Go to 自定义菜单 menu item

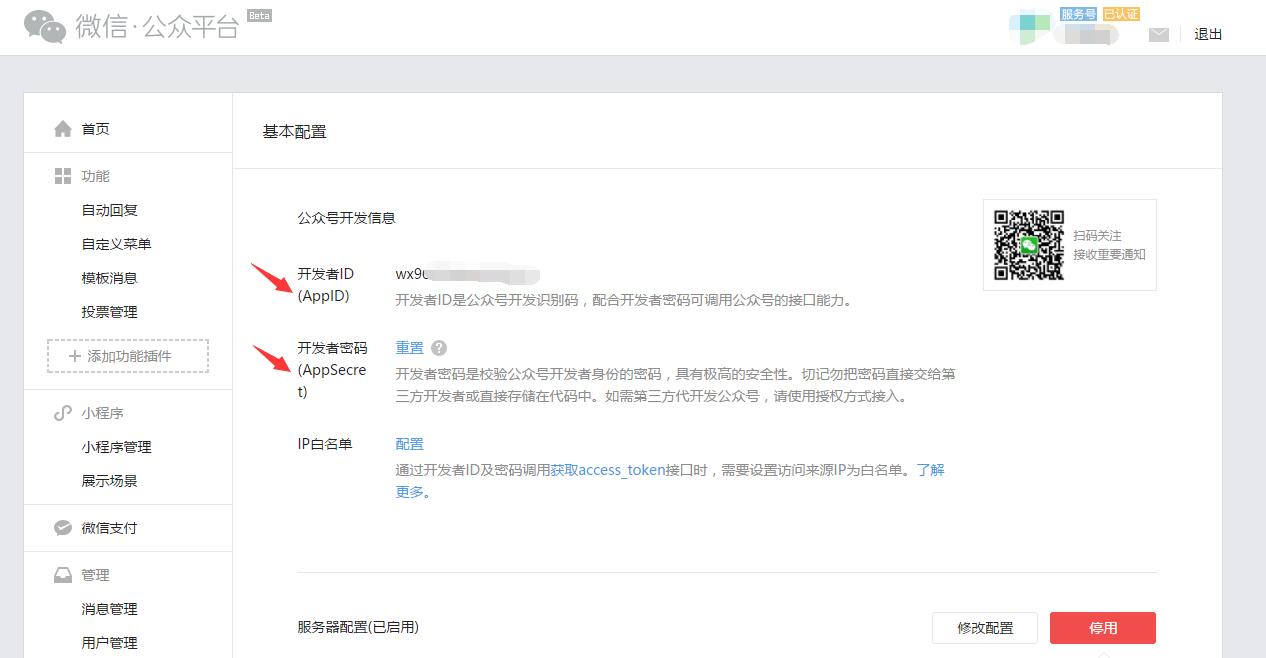tap(116, 244)
